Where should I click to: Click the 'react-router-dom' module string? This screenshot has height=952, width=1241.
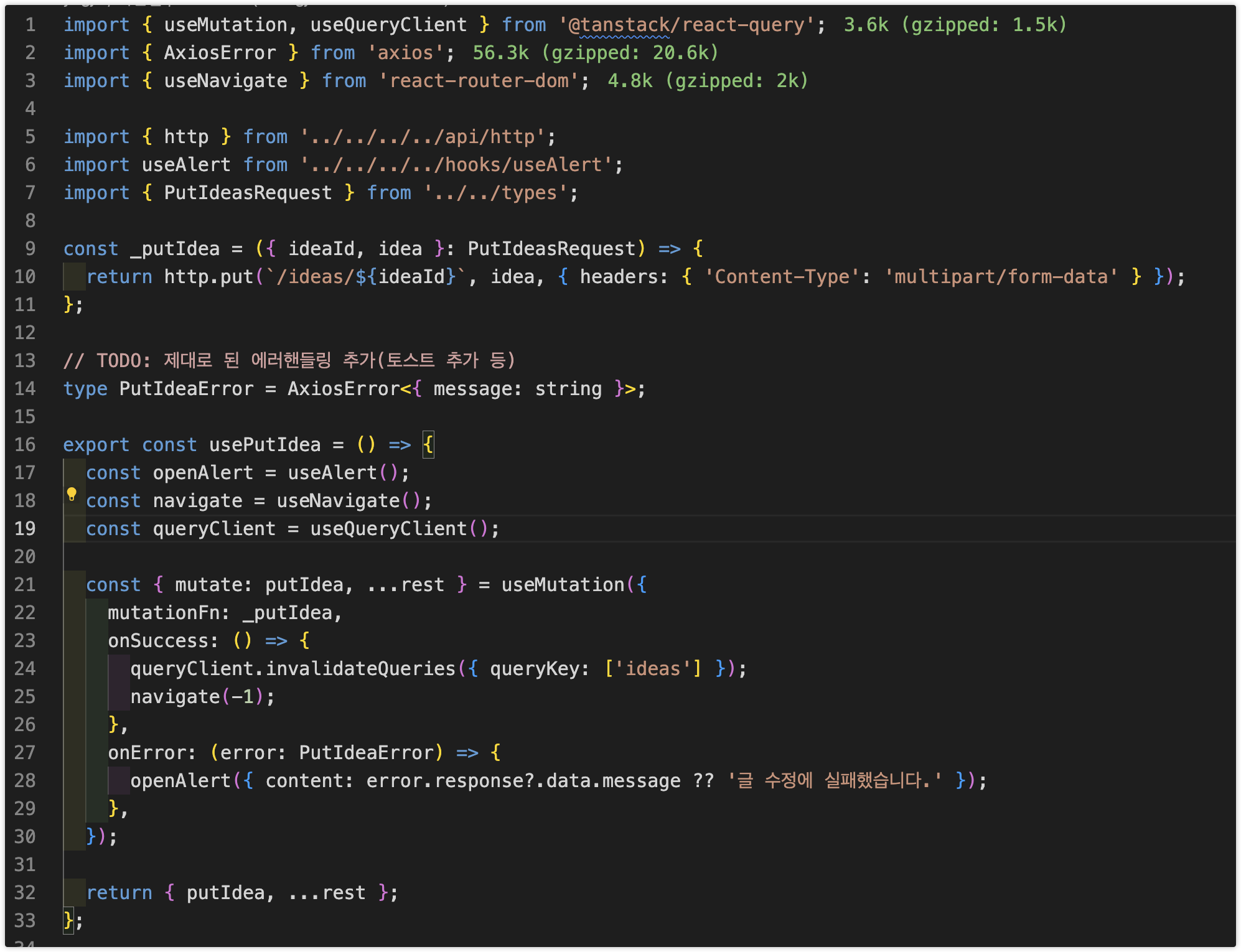[479, 81]
